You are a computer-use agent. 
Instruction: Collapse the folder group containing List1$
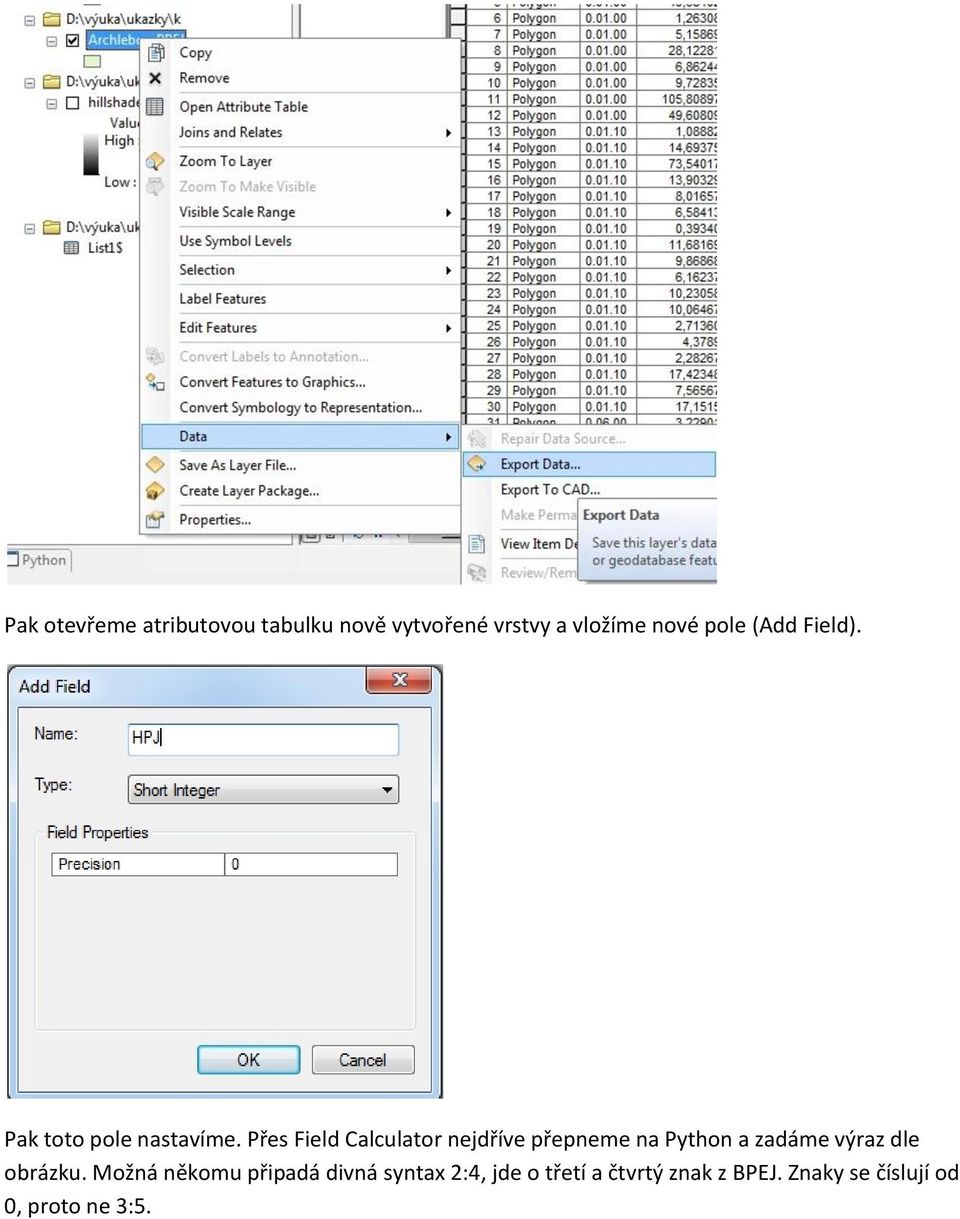point(29,227)
